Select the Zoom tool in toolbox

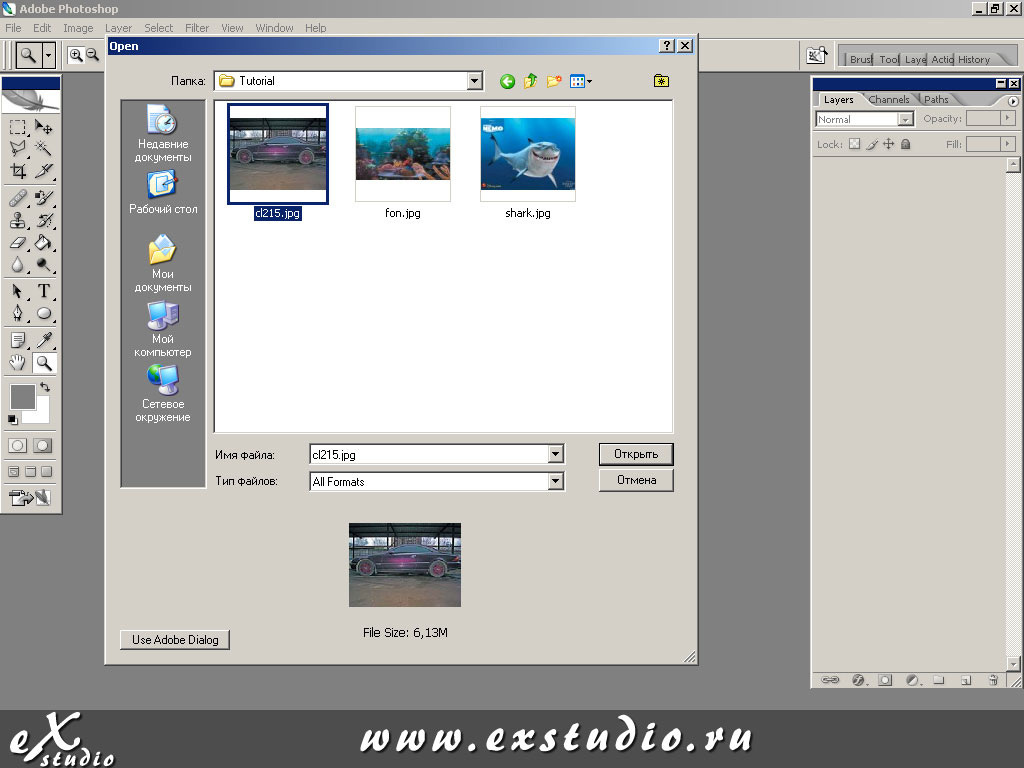44,363
